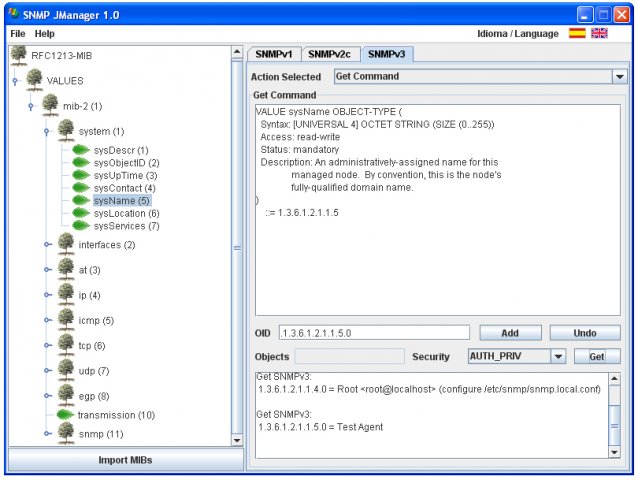Click the RFC1213-MIB tree icon
Image resolution: width=638 pixels, height=480 pixels.
tap(19, 55)
